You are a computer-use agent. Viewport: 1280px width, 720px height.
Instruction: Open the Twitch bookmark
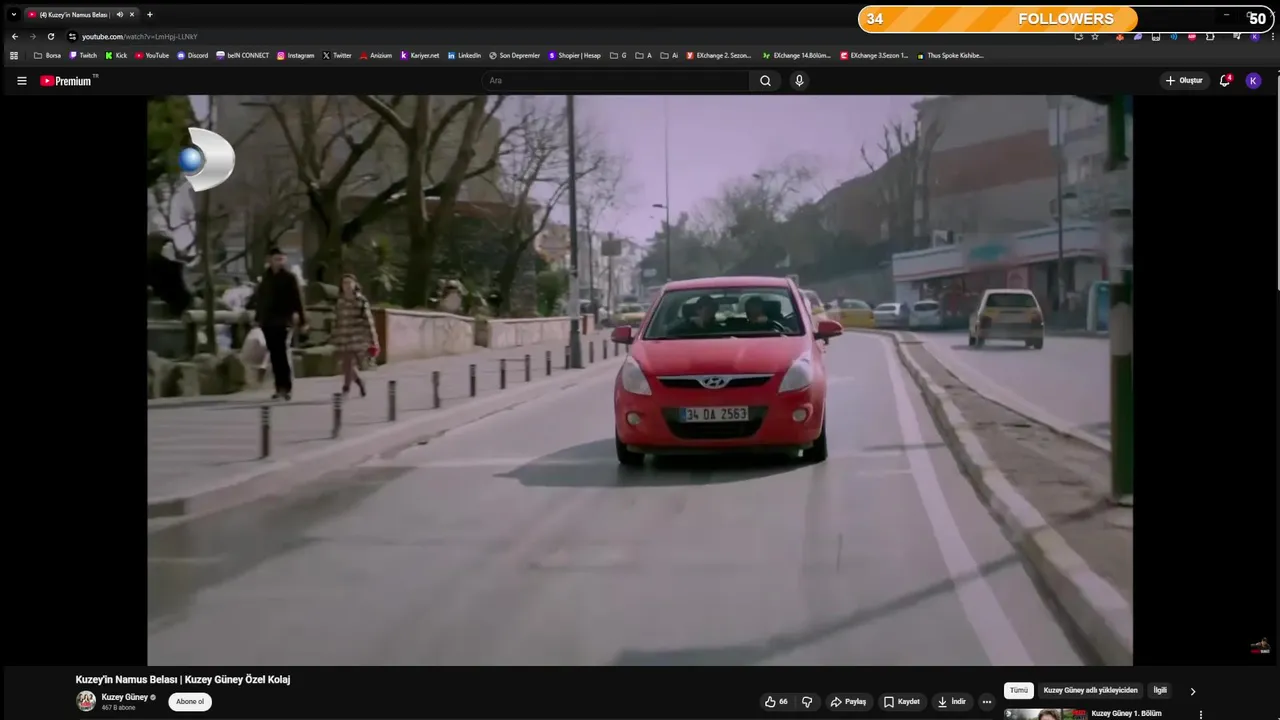coord(83,56)
